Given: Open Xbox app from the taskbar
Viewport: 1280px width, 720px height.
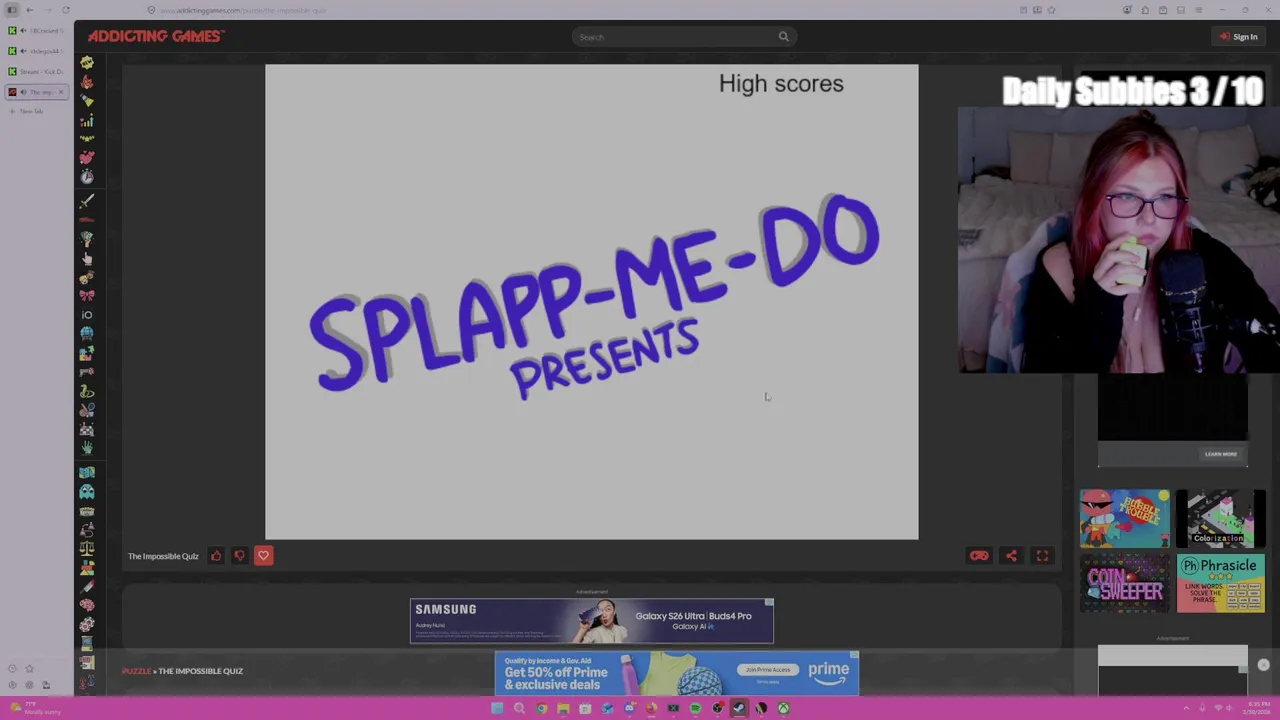Looking at the screenshot, I should (x=783, y=708).
